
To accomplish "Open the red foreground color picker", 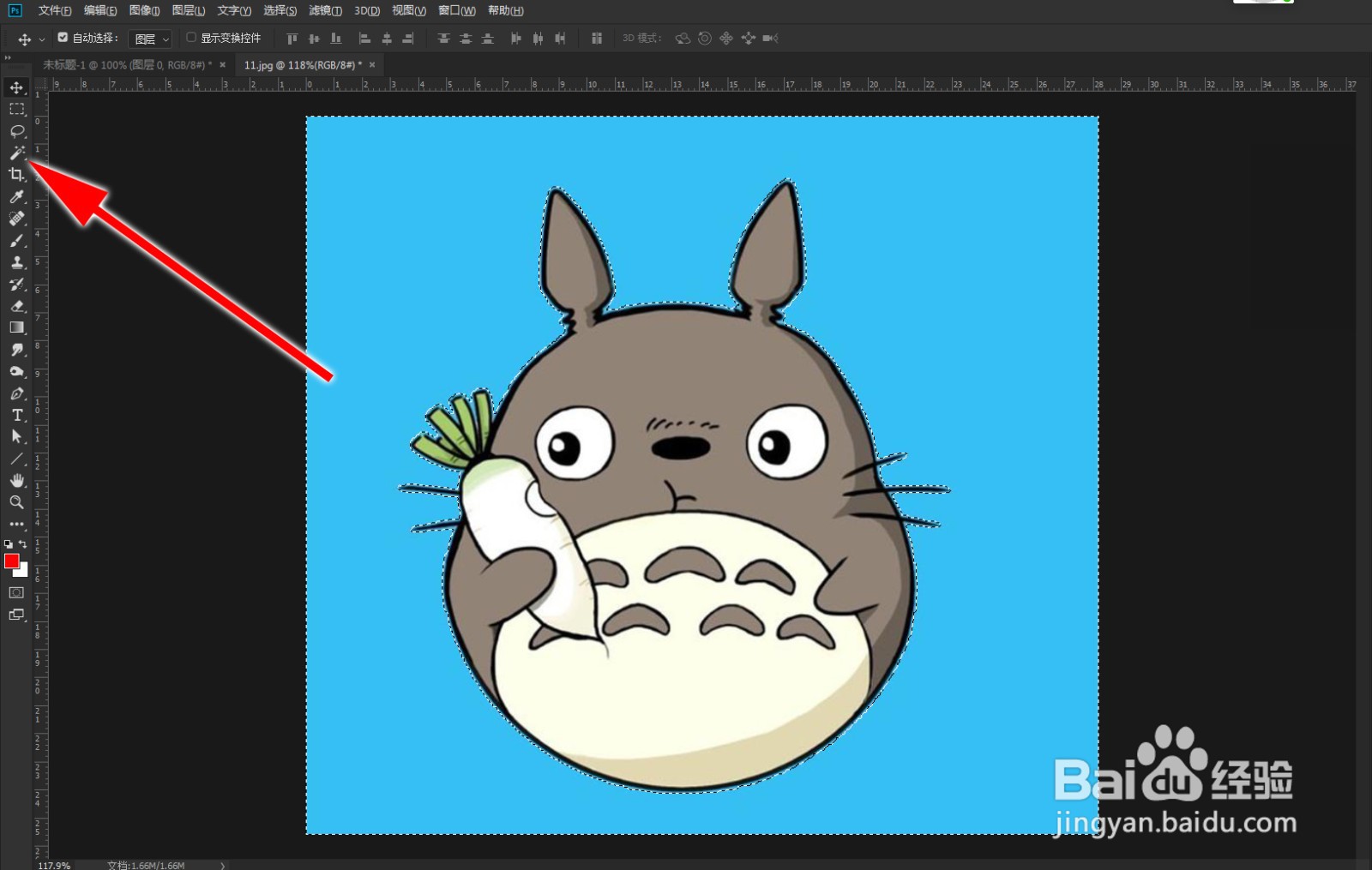I will pos(11,561).
